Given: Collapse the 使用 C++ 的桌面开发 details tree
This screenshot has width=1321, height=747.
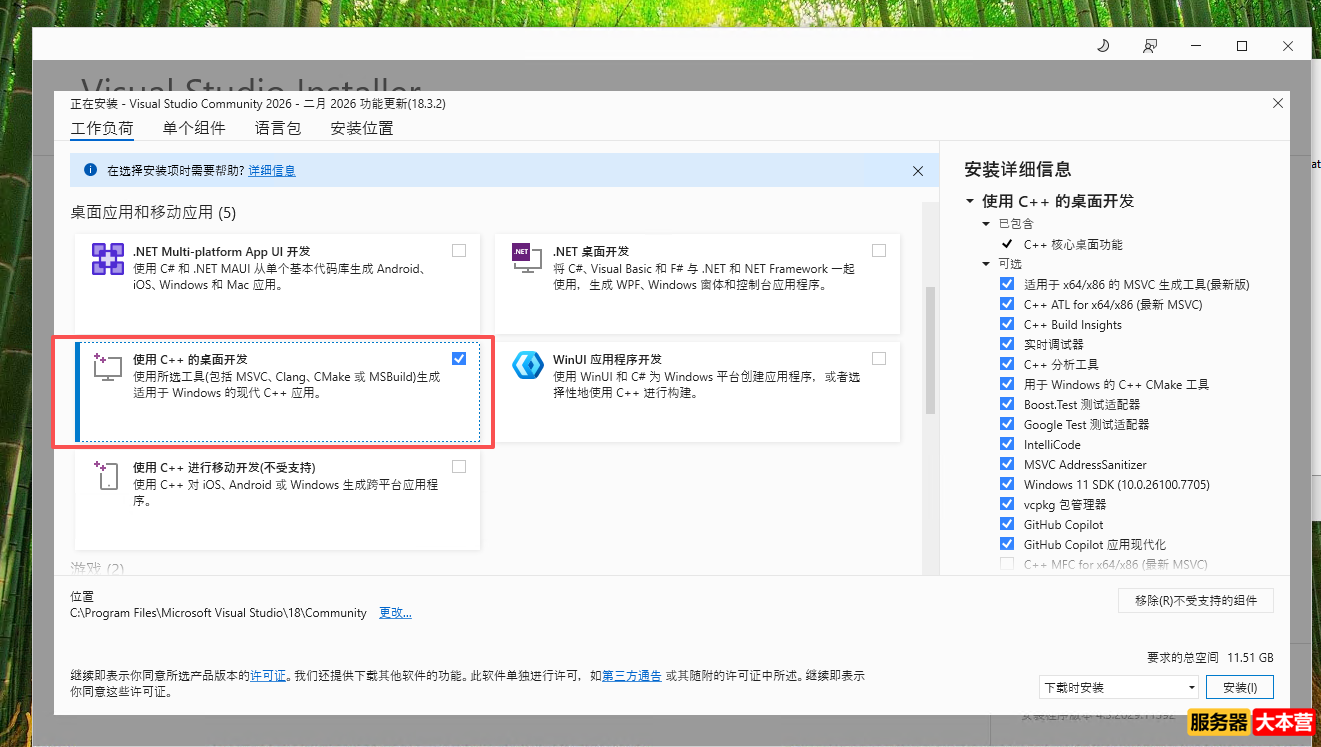Looking at the screenshot, I should point(968,200).
